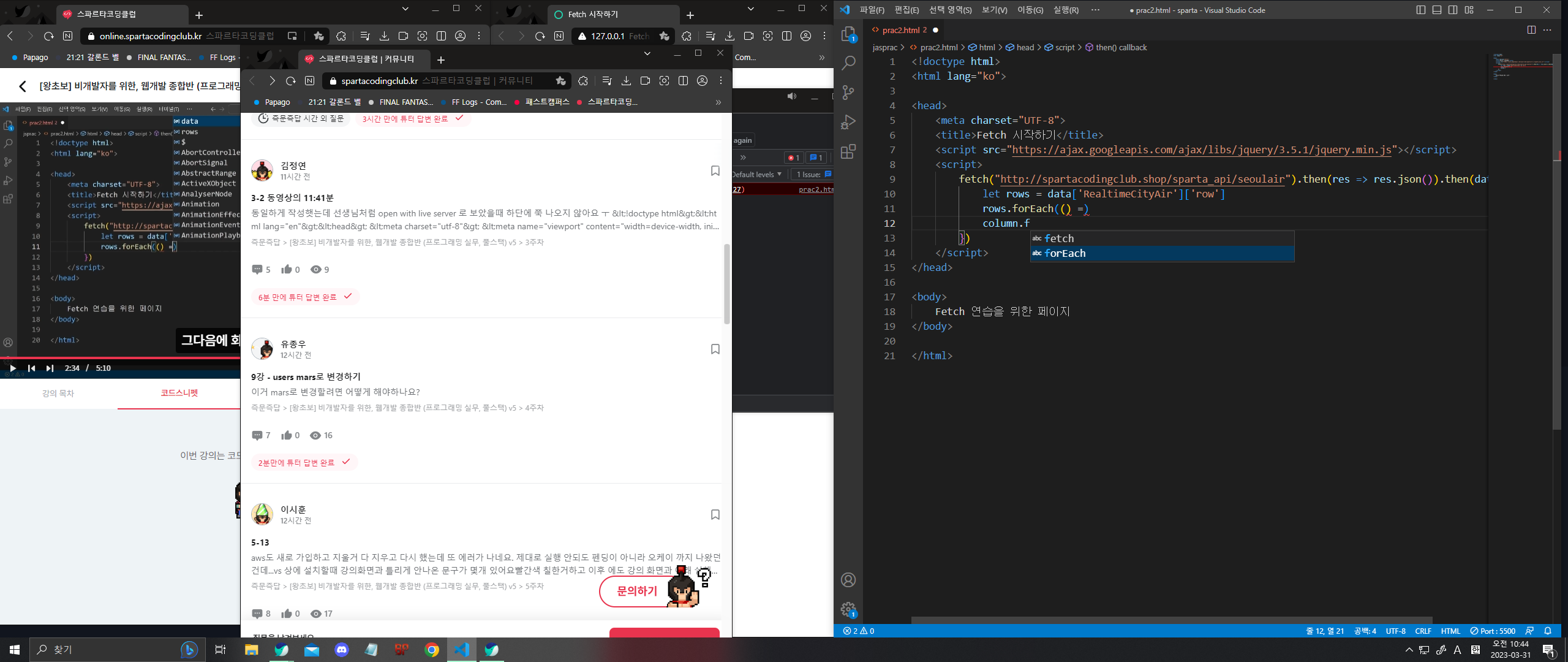This screenshot has height=662, width=1568.
Task: Click Port: 5500 live server status button
Action: tap(1493, 631)
